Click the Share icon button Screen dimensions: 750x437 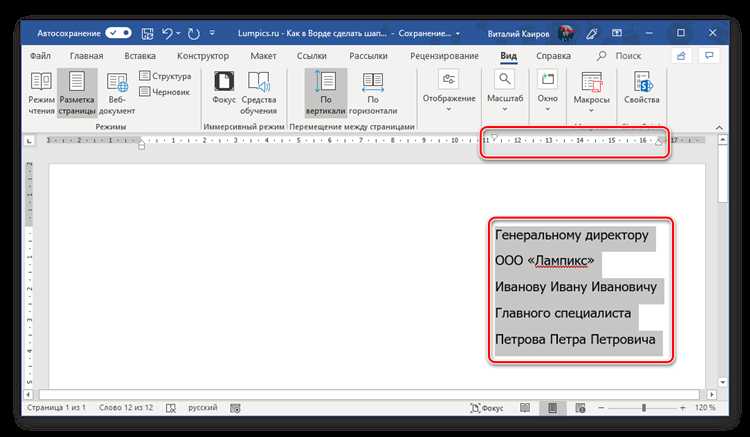681,56
